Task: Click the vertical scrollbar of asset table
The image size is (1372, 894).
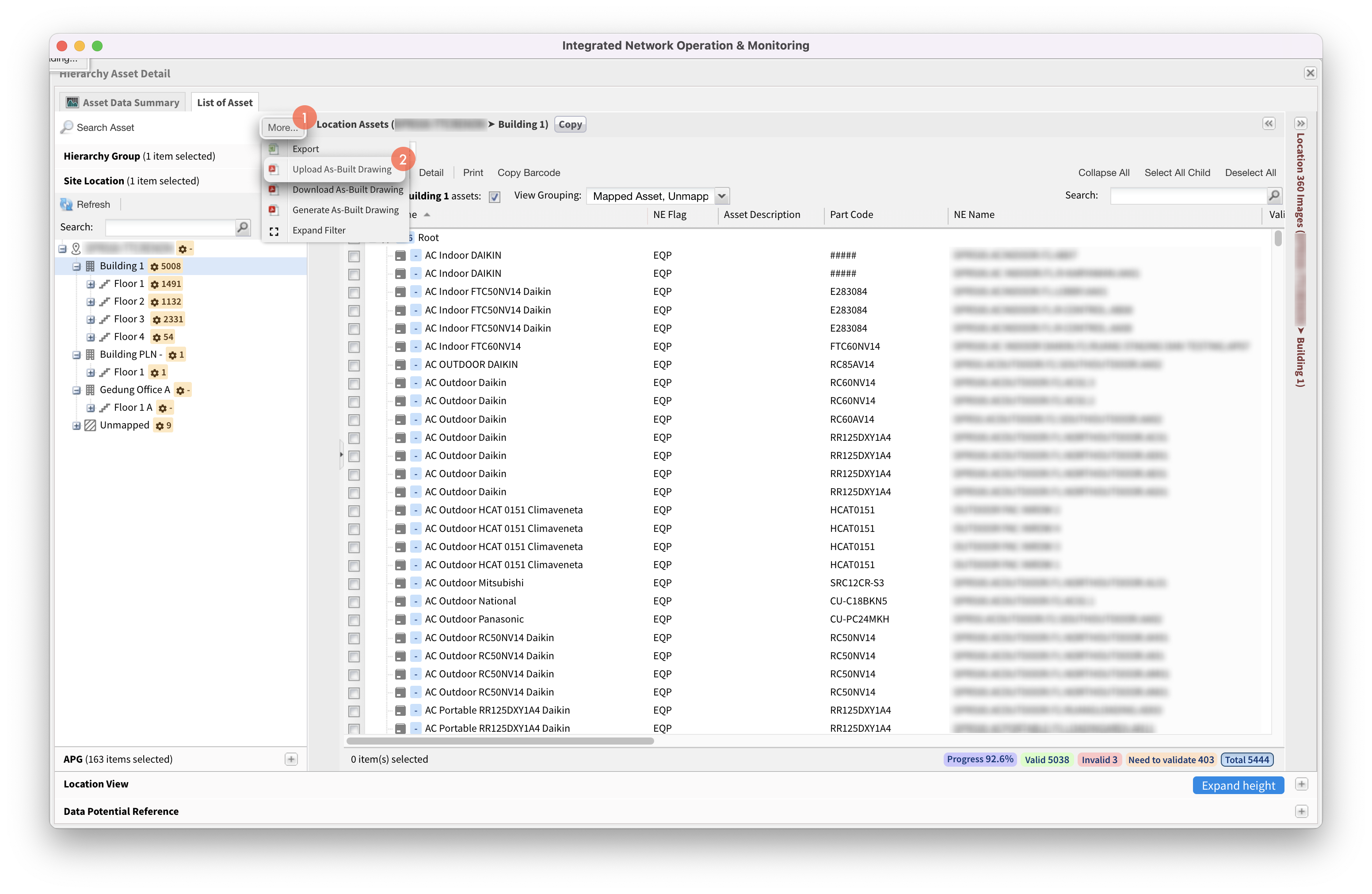Action: tap(1277, 237)
